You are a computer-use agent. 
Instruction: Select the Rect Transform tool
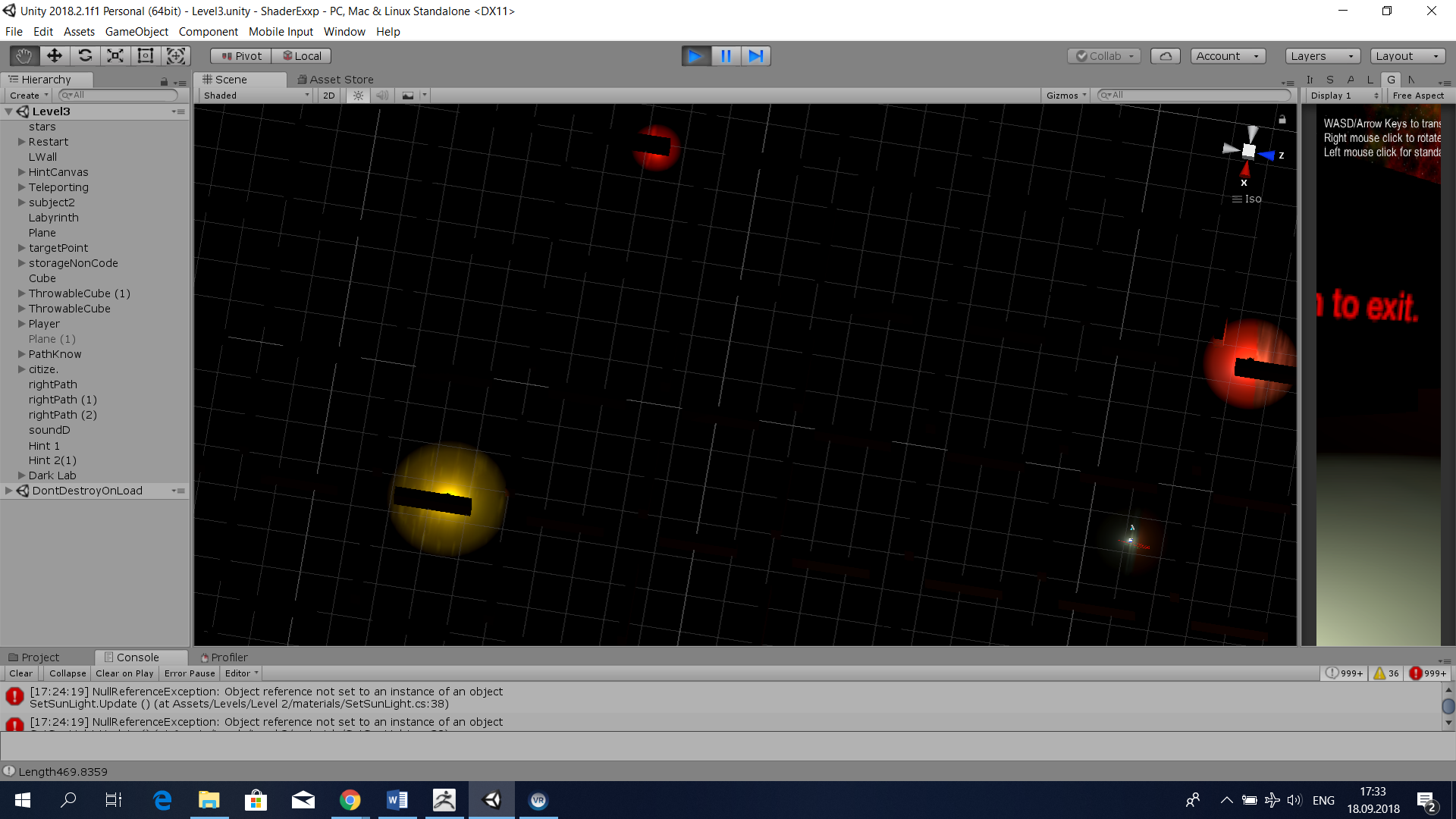point(146,55)
